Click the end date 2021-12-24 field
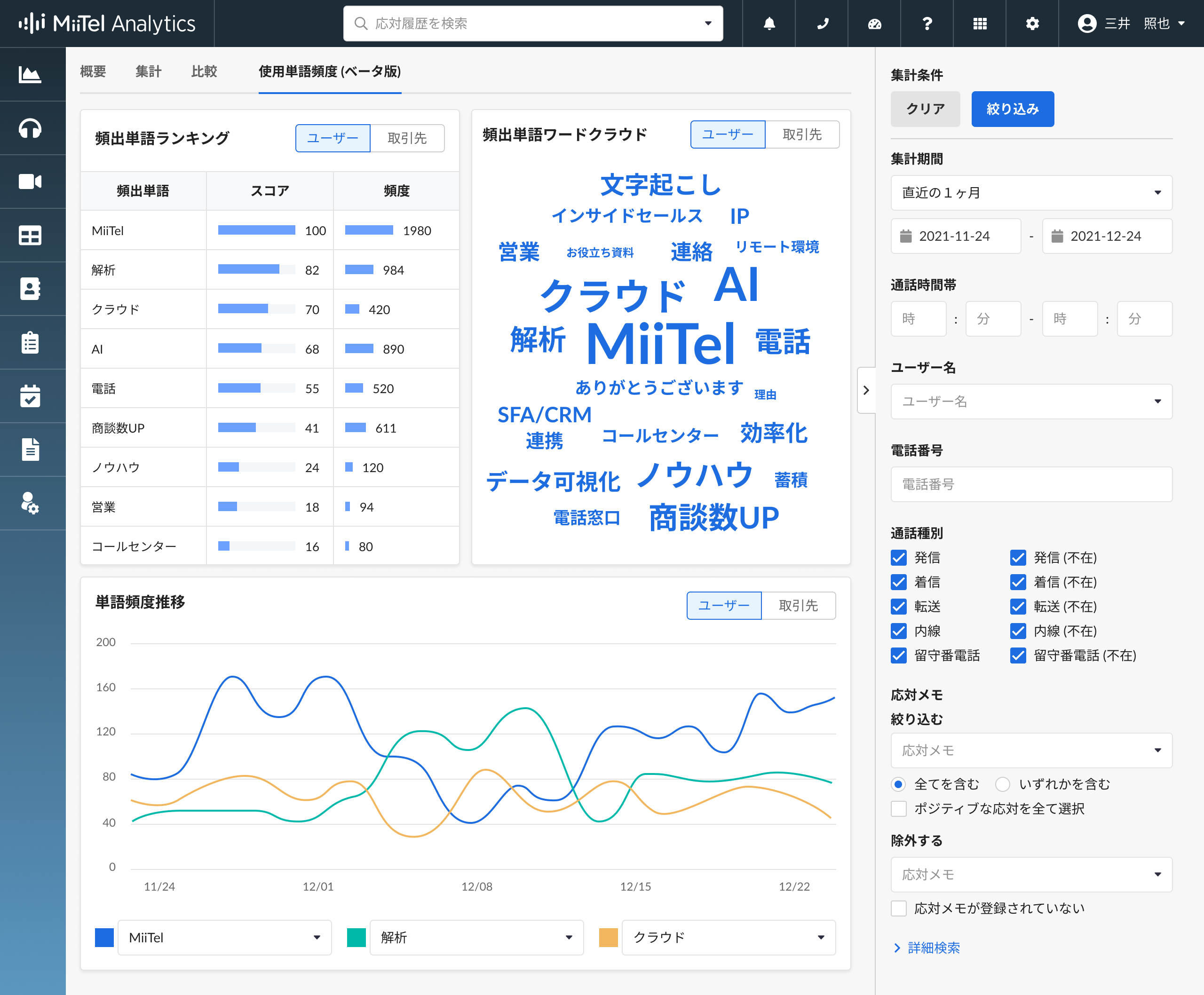1204x995 pixels. pyautogui.click(x=1107, y=236)
